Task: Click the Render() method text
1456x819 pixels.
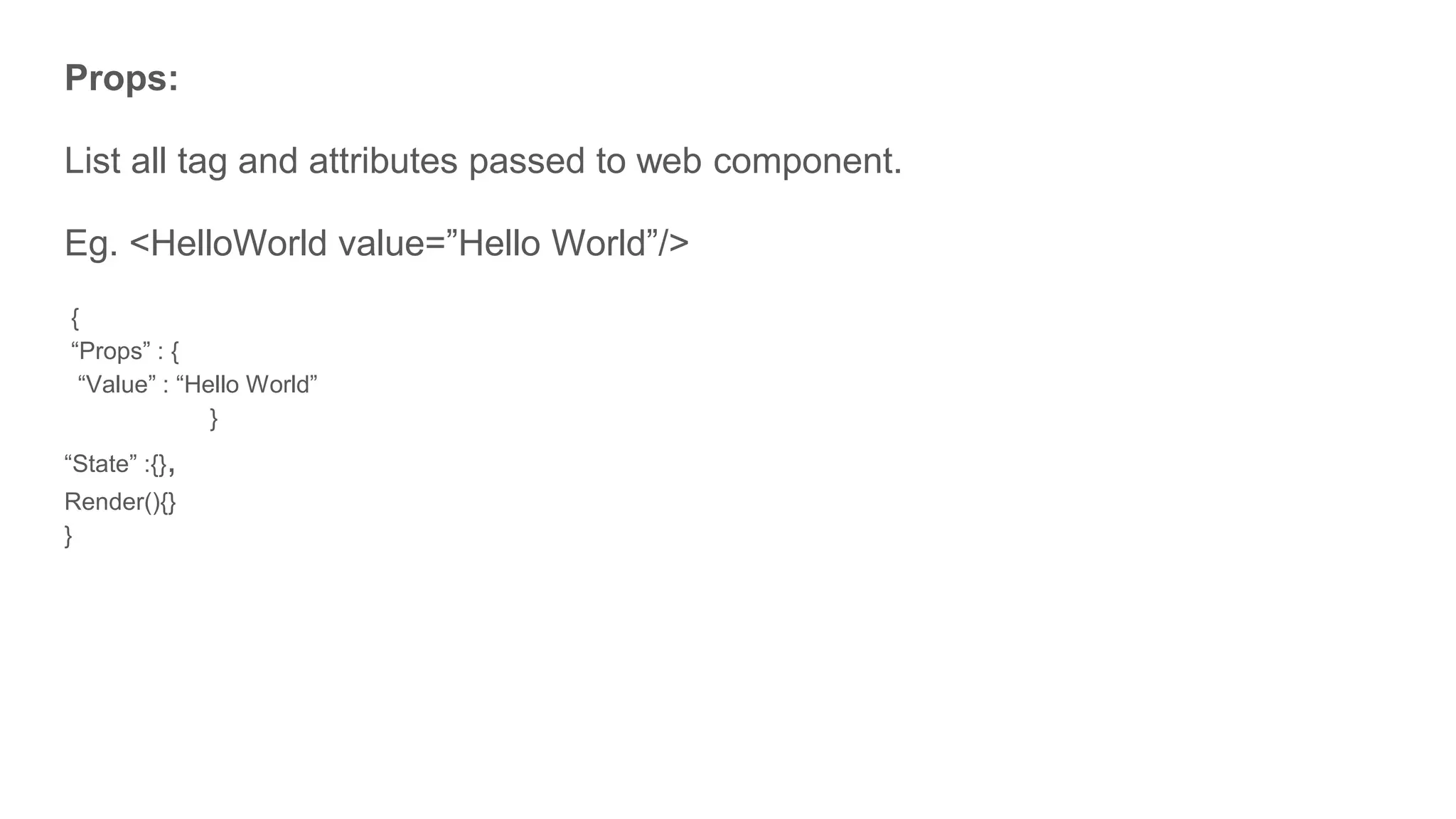Action: pyautogui.click(x=112, y=503)
